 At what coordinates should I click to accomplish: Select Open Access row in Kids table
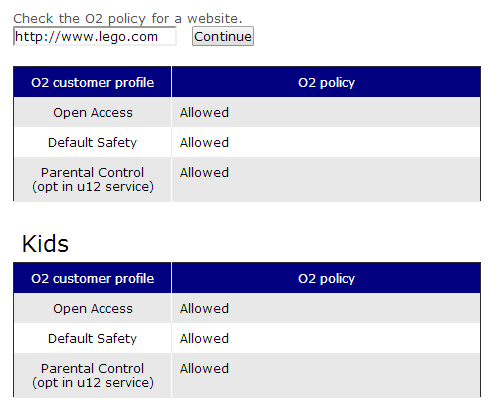247,308
